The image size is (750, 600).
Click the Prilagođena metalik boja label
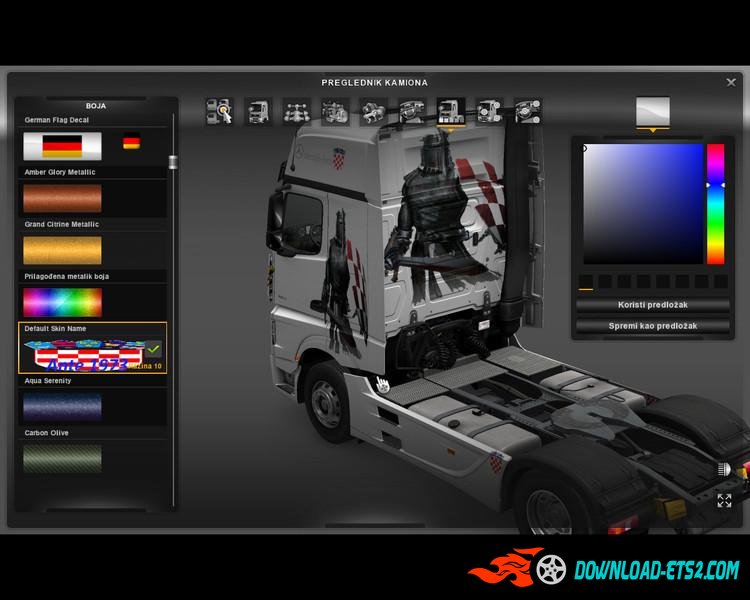(x=66, y=277)
